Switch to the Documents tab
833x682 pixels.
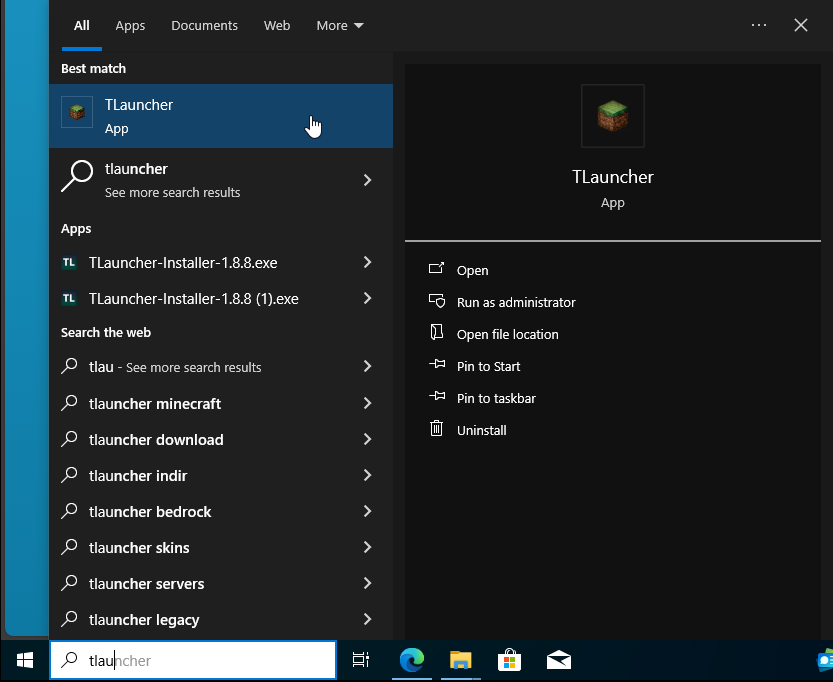tap(204, 25)
